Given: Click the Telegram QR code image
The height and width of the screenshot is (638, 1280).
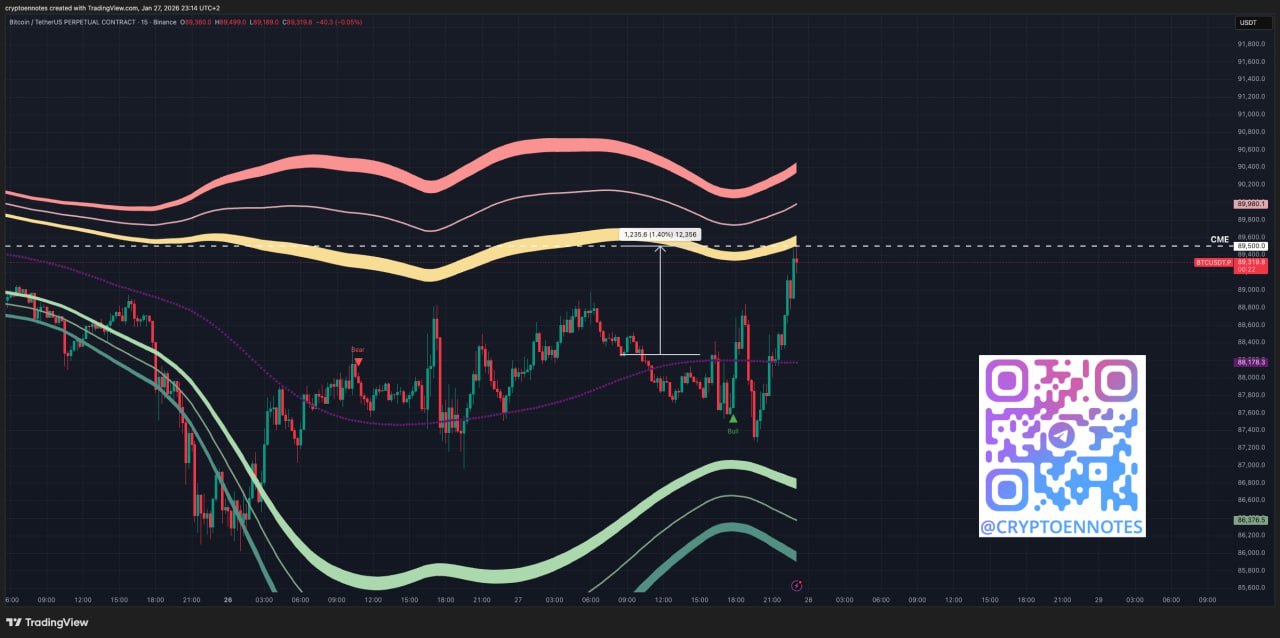Looking at the screenshot, I should coord(1061,445).
